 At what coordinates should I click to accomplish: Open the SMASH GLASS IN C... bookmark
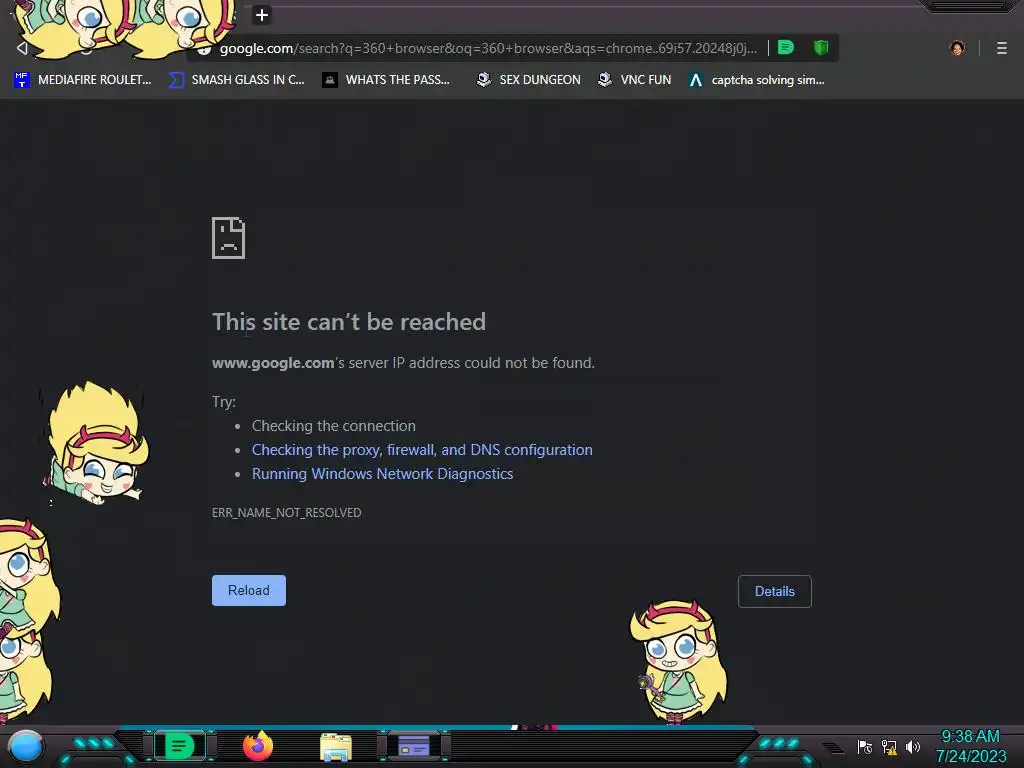coord(236,80)
